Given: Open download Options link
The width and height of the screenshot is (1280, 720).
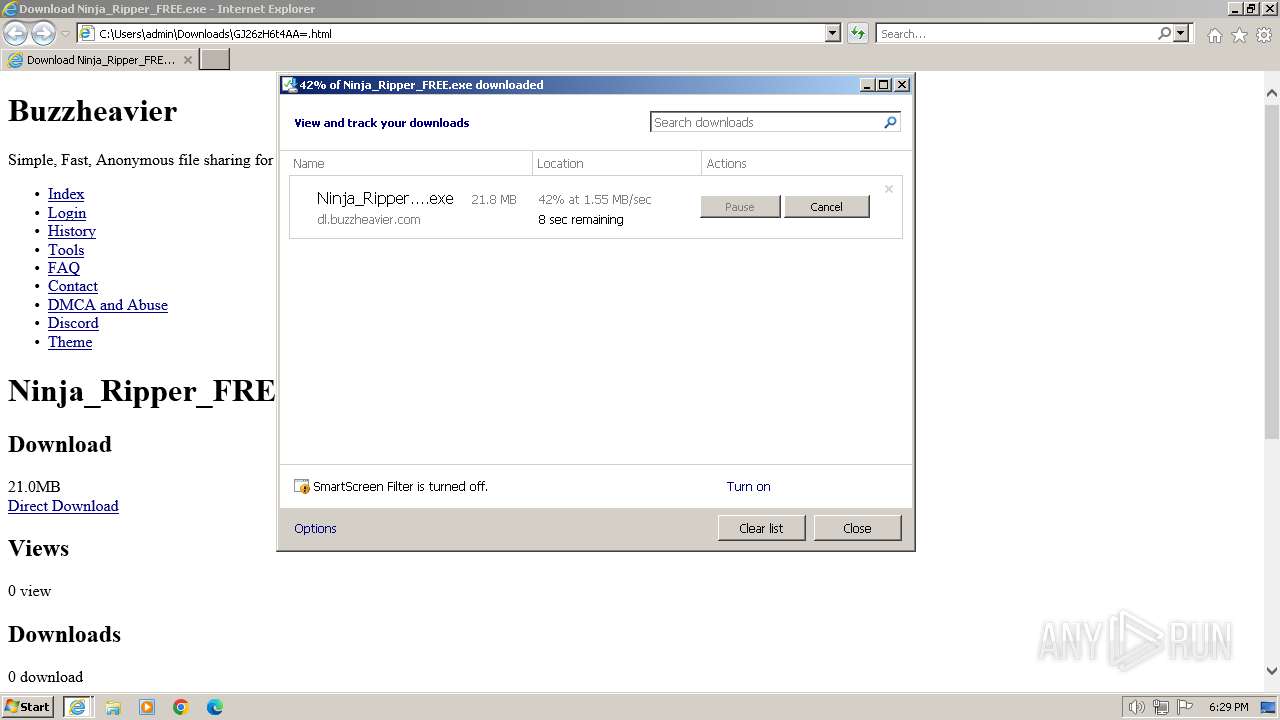Looking at the screenshot, I should pyautogui.click(x=315, y=529).
